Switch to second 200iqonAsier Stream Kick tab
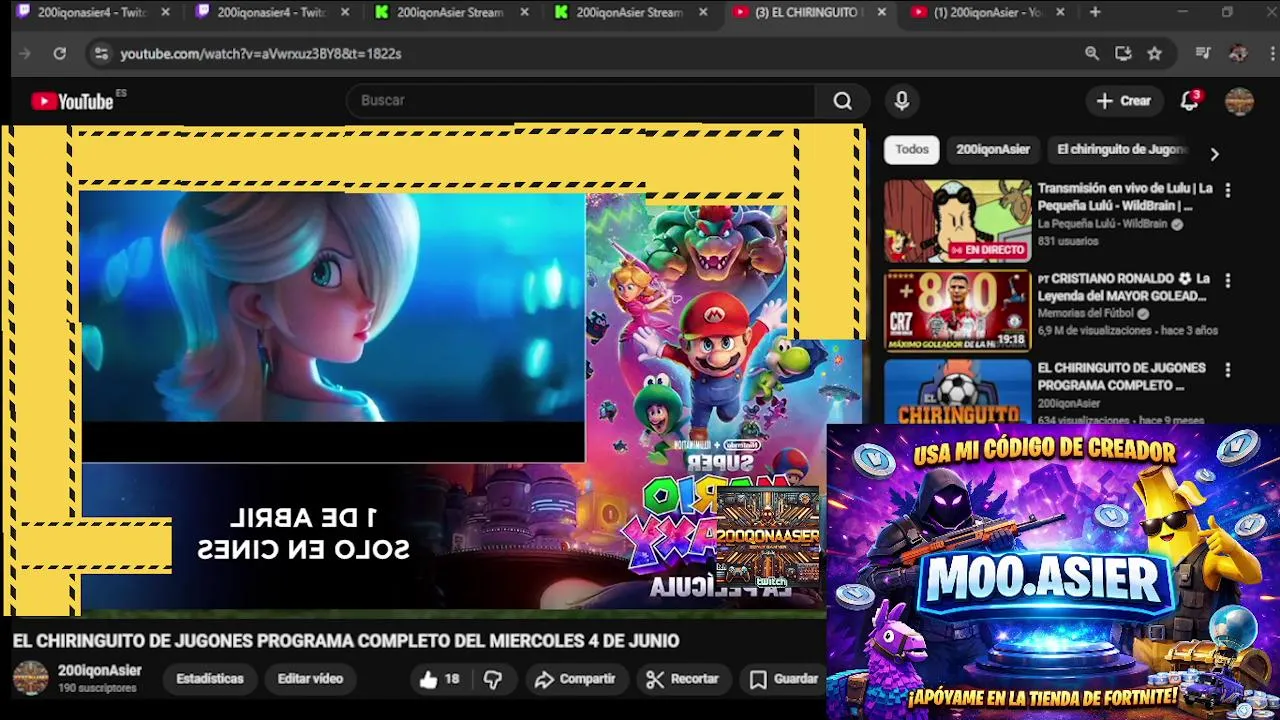 (x=630, y=12)
